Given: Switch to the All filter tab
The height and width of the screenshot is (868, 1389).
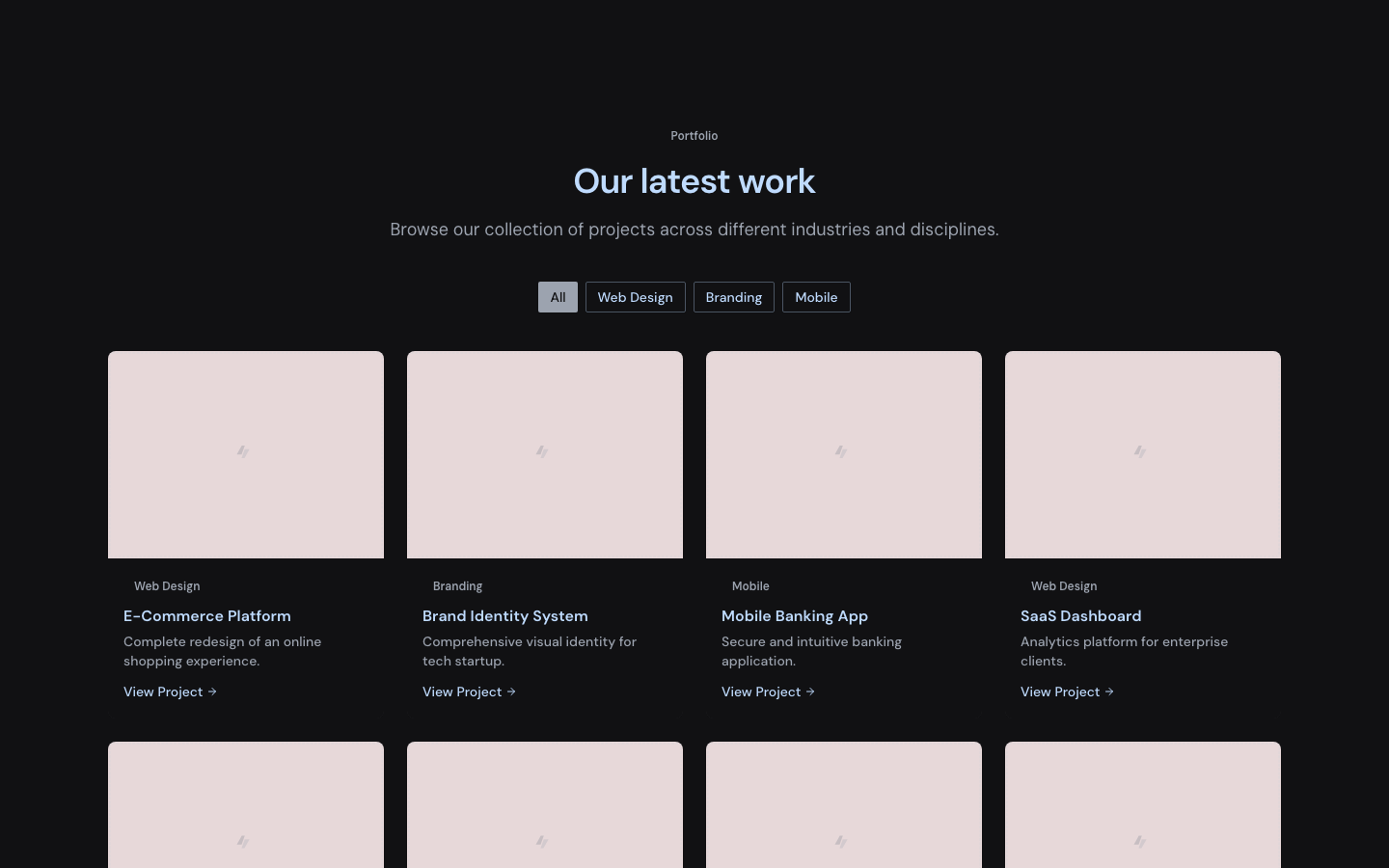Looking at the screenshot, I should 558,297.
